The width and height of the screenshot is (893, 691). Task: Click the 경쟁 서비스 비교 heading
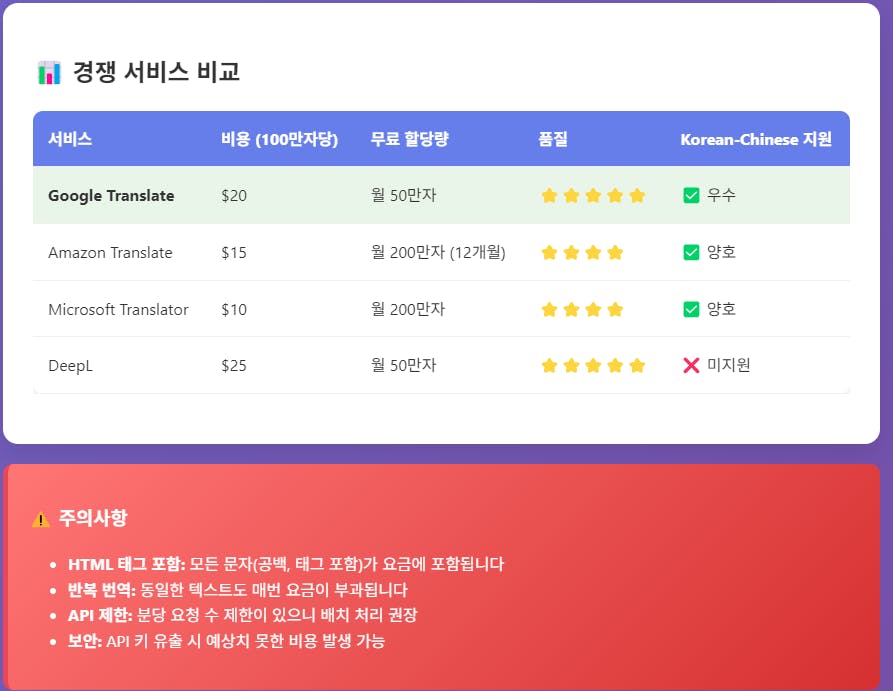click(157, 72)
